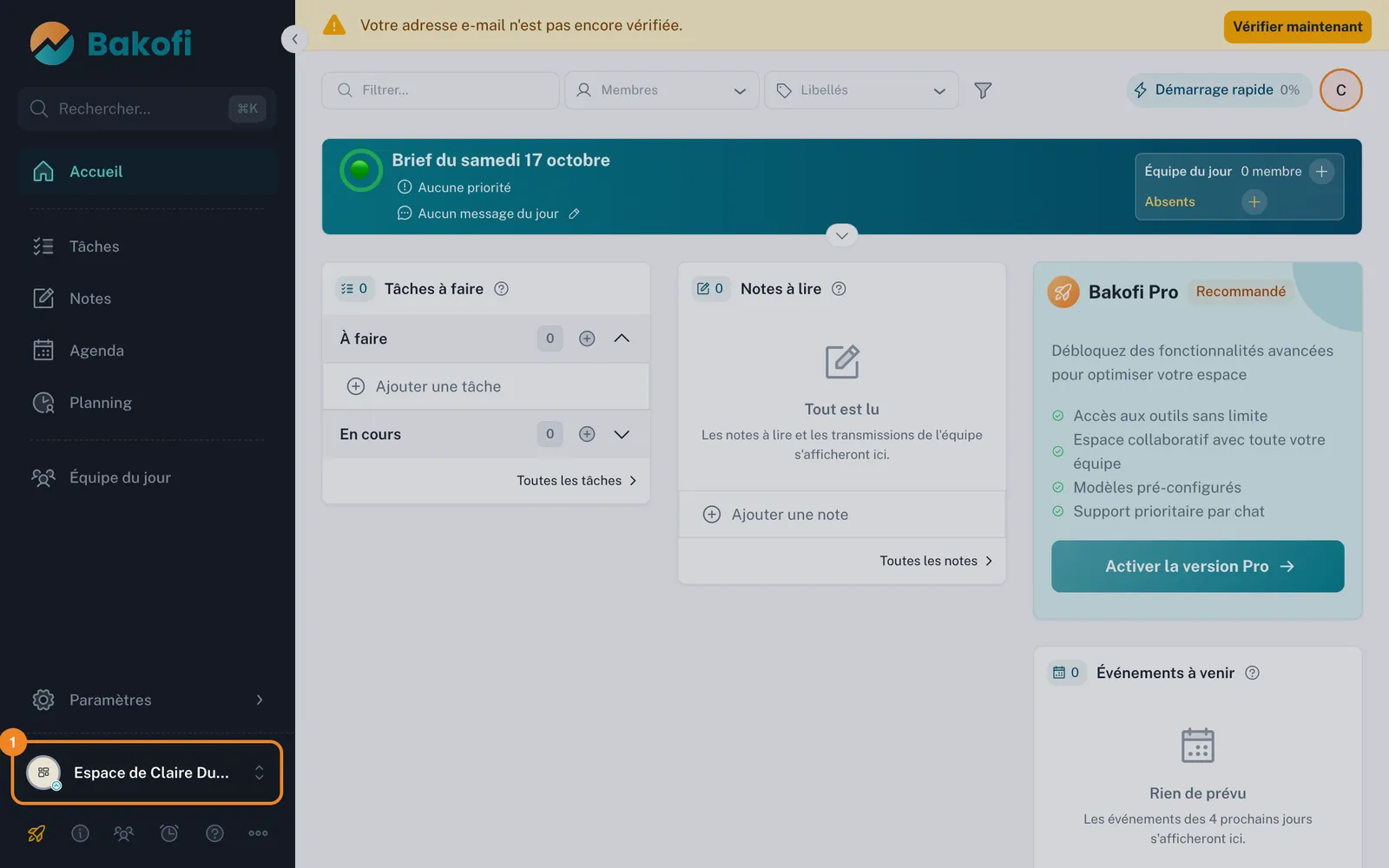Edit the message du jour pencil icon
Viewport: 1389px width, 868px height.
point(574,214)
